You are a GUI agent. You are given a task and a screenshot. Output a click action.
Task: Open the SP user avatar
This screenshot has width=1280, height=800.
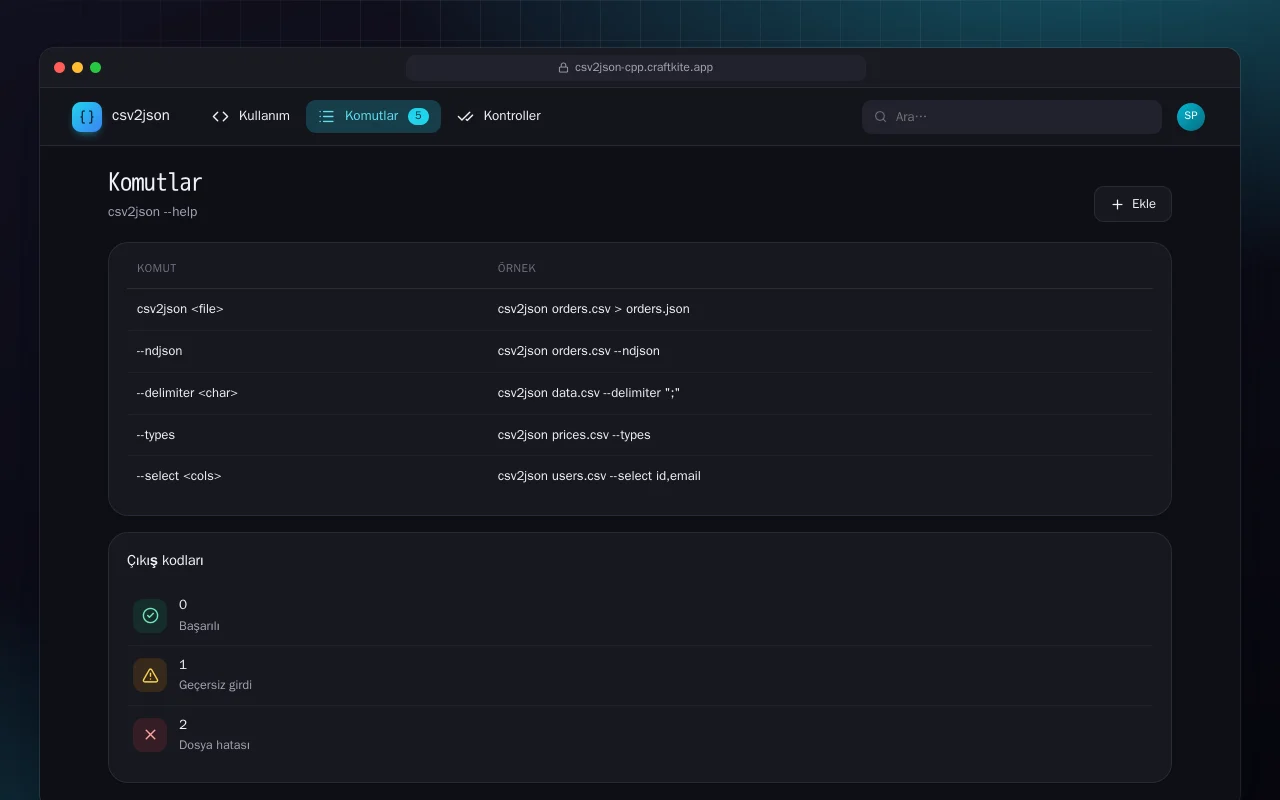coord(1191,117)
